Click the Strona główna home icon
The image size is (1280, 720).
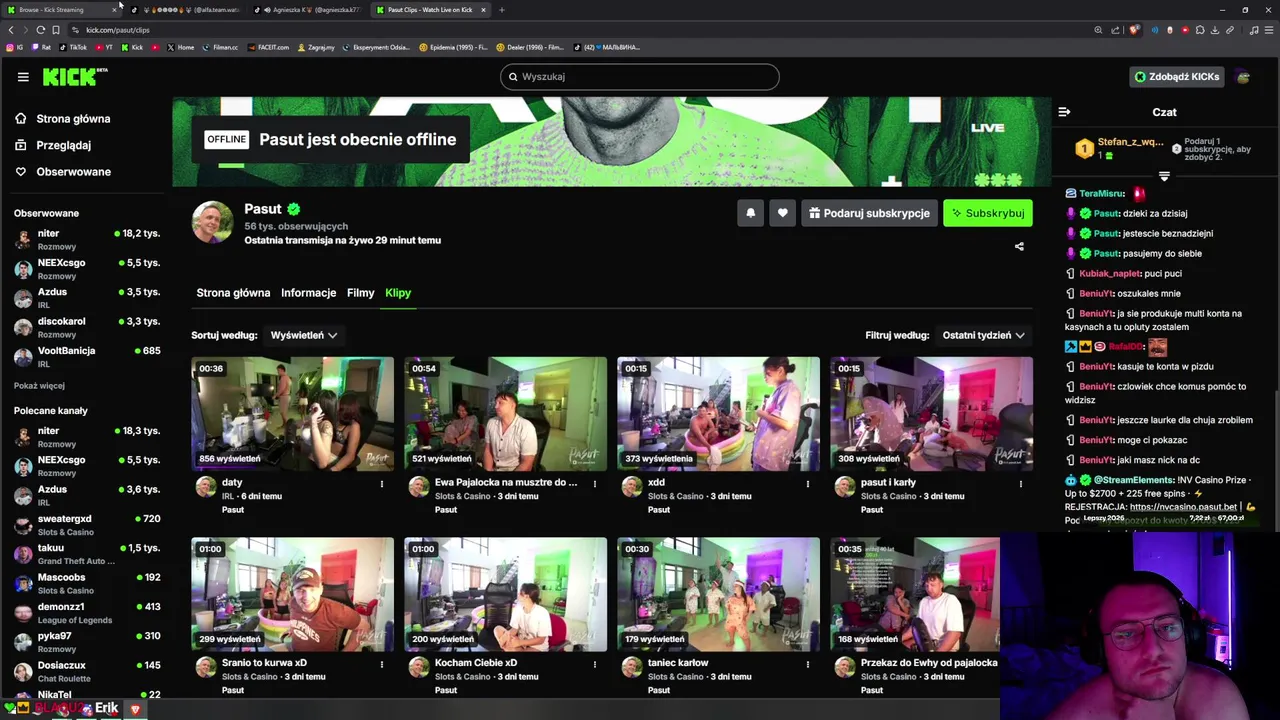pos(20,118)
